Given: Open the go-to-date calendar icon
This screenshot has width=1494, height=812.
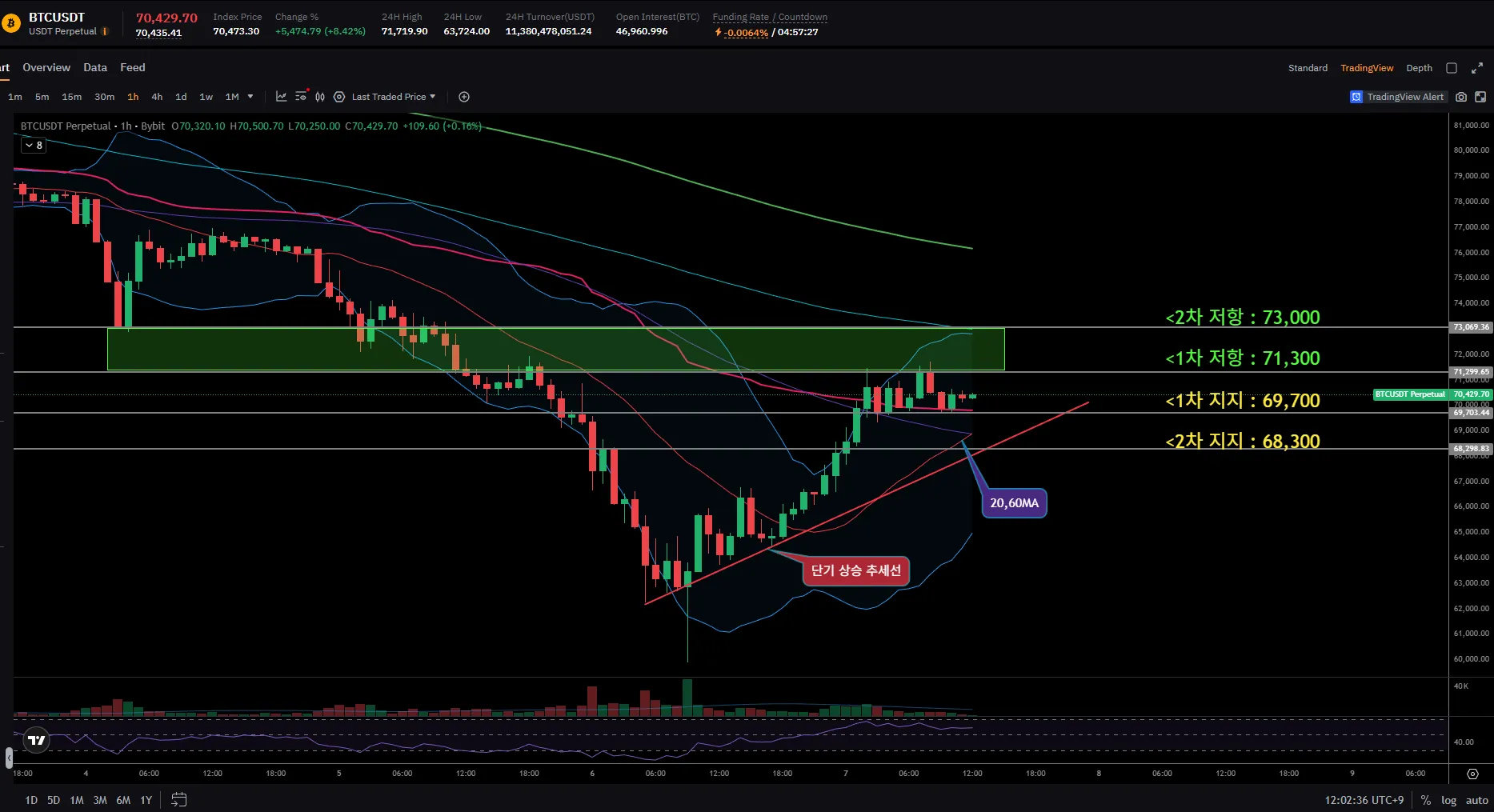Looking at the screenshot, I should 179,800.
